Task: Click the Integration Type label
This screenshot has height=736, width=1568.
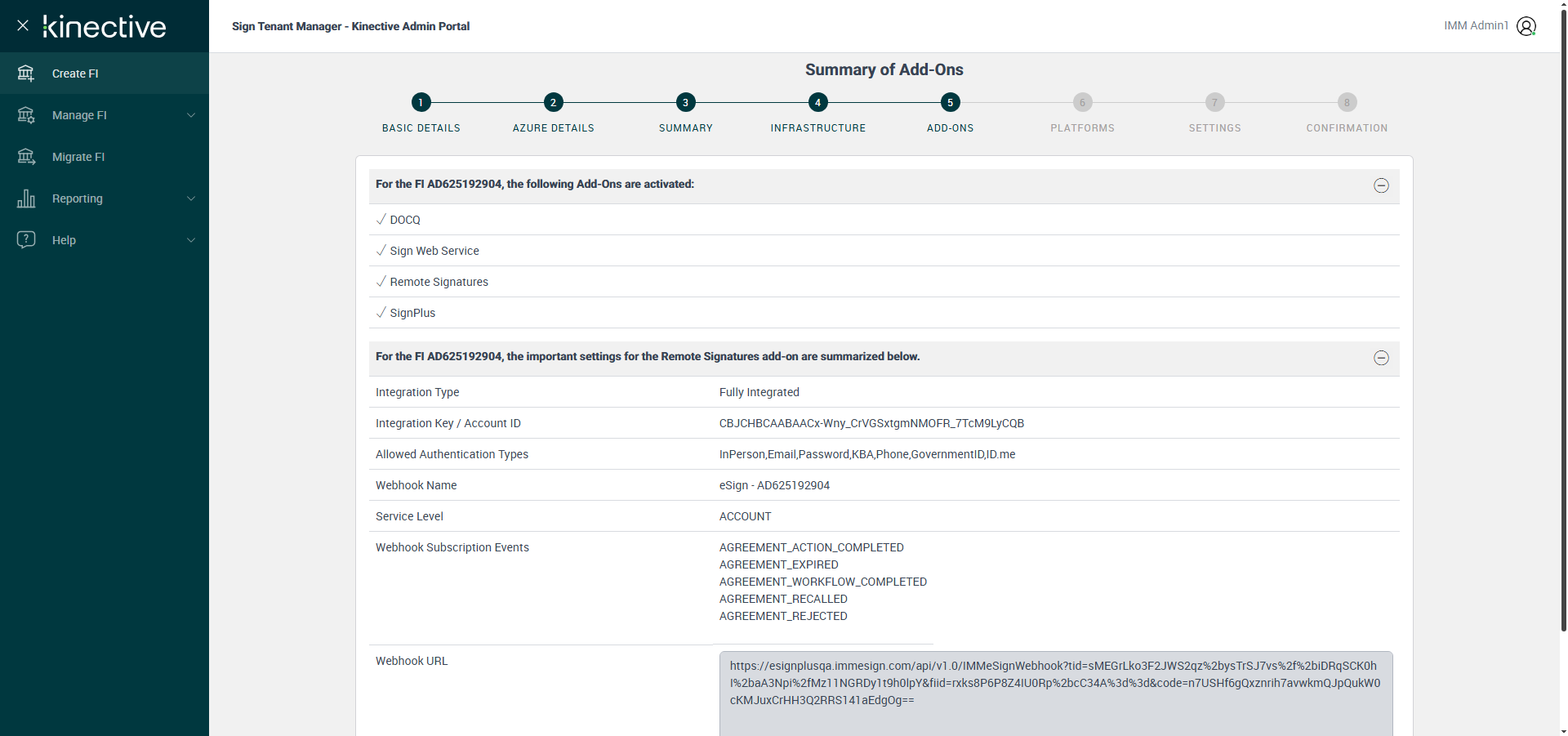Action: point(417,392)
